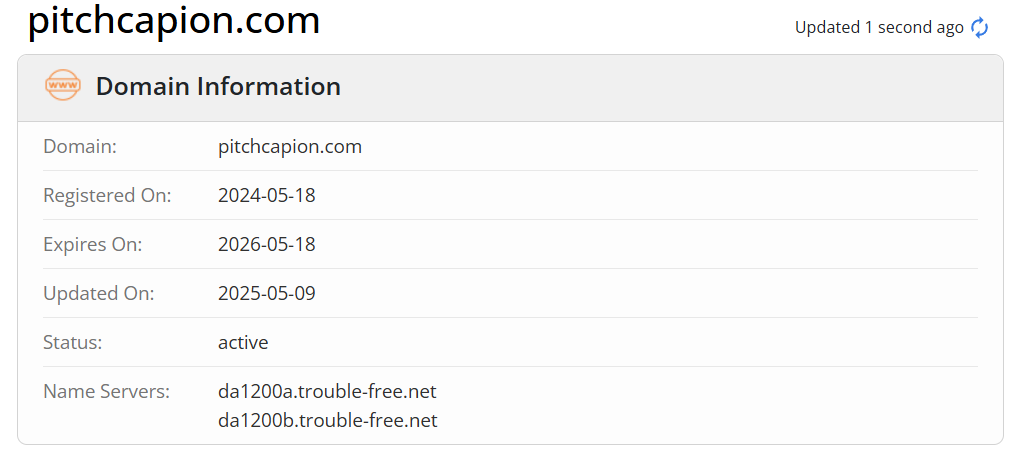Click the "Domain:" field label

(x=80, y=147)
